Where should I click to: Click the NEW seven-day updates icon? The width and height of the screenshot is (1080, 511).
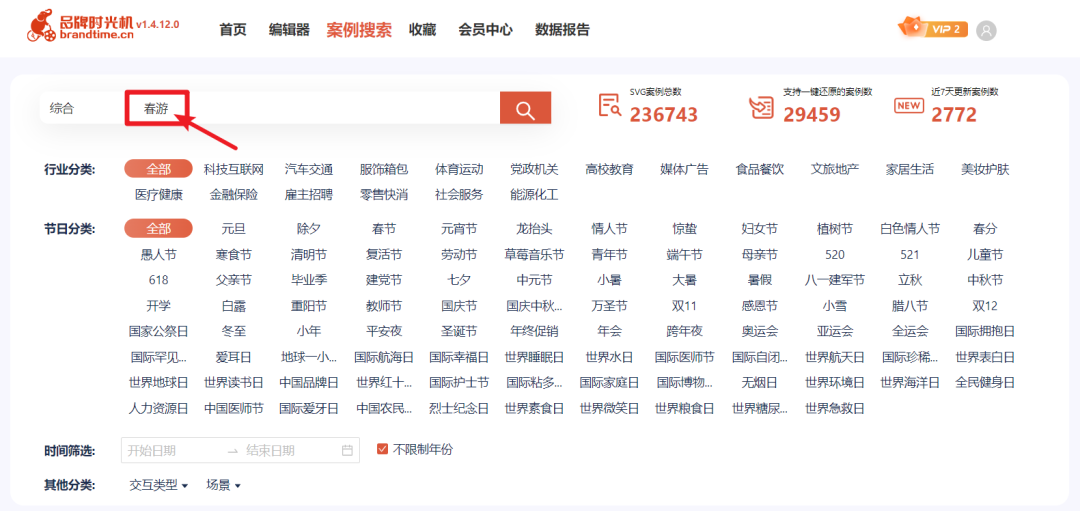908,106
